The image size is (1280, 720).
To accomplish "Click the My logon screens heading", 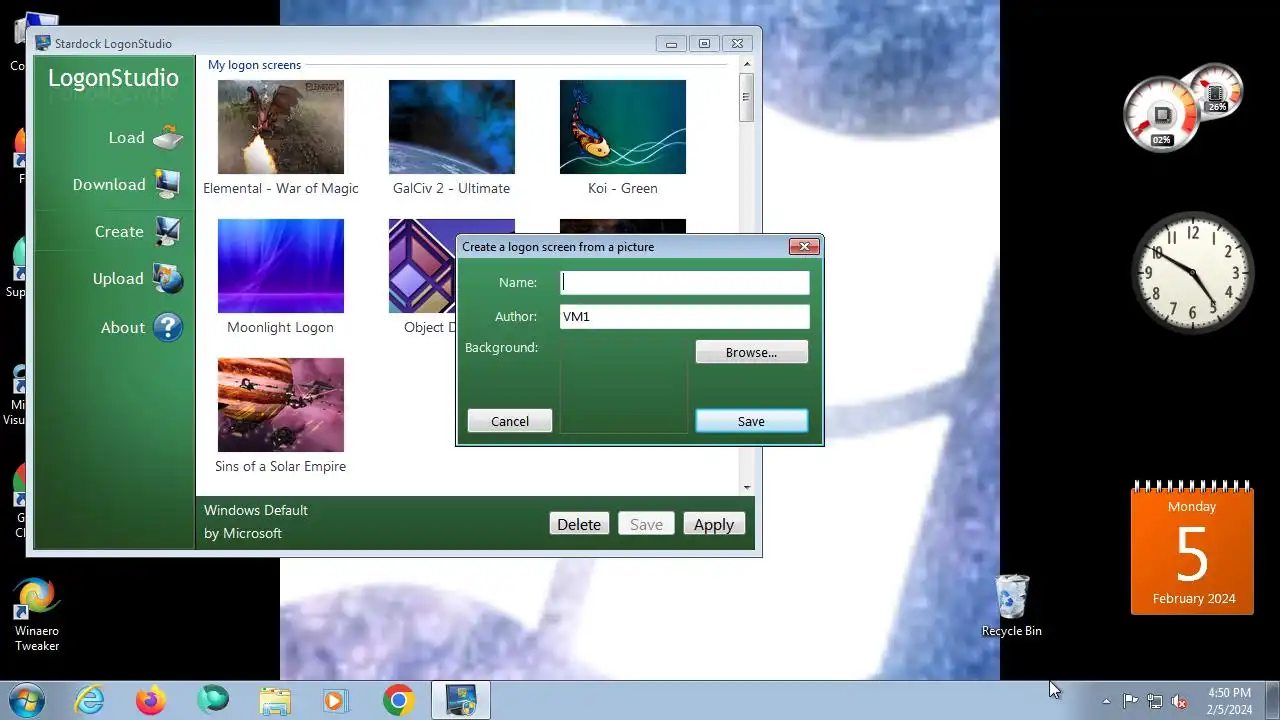I will (254, 65).
